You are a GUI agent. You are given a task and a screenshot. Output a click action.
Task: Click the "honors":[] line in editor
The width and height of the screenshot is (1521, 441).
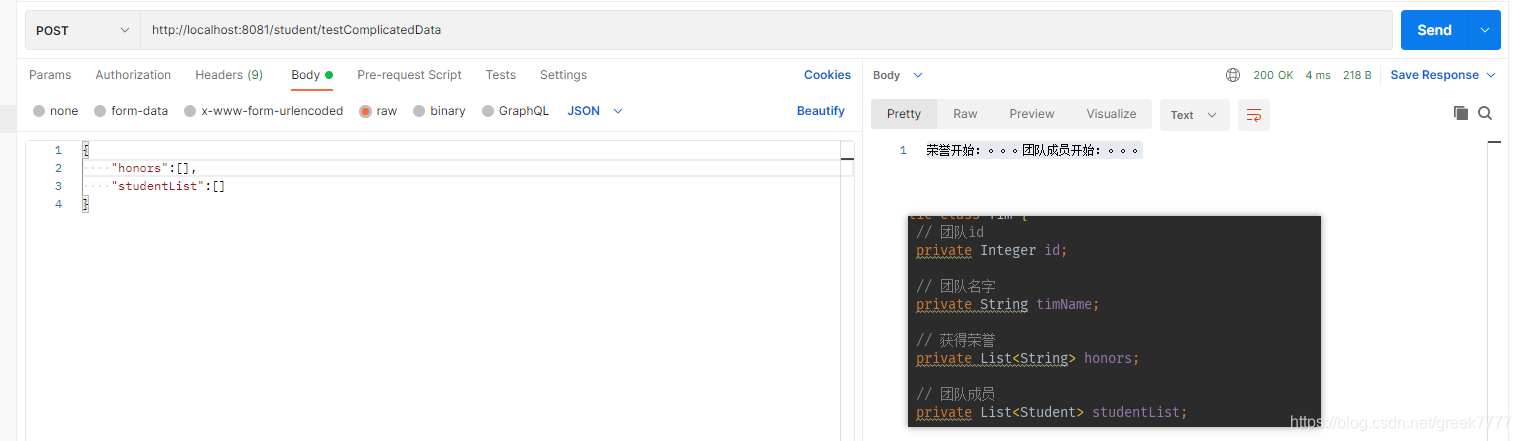pyautogui.click(x=154, y=168)
